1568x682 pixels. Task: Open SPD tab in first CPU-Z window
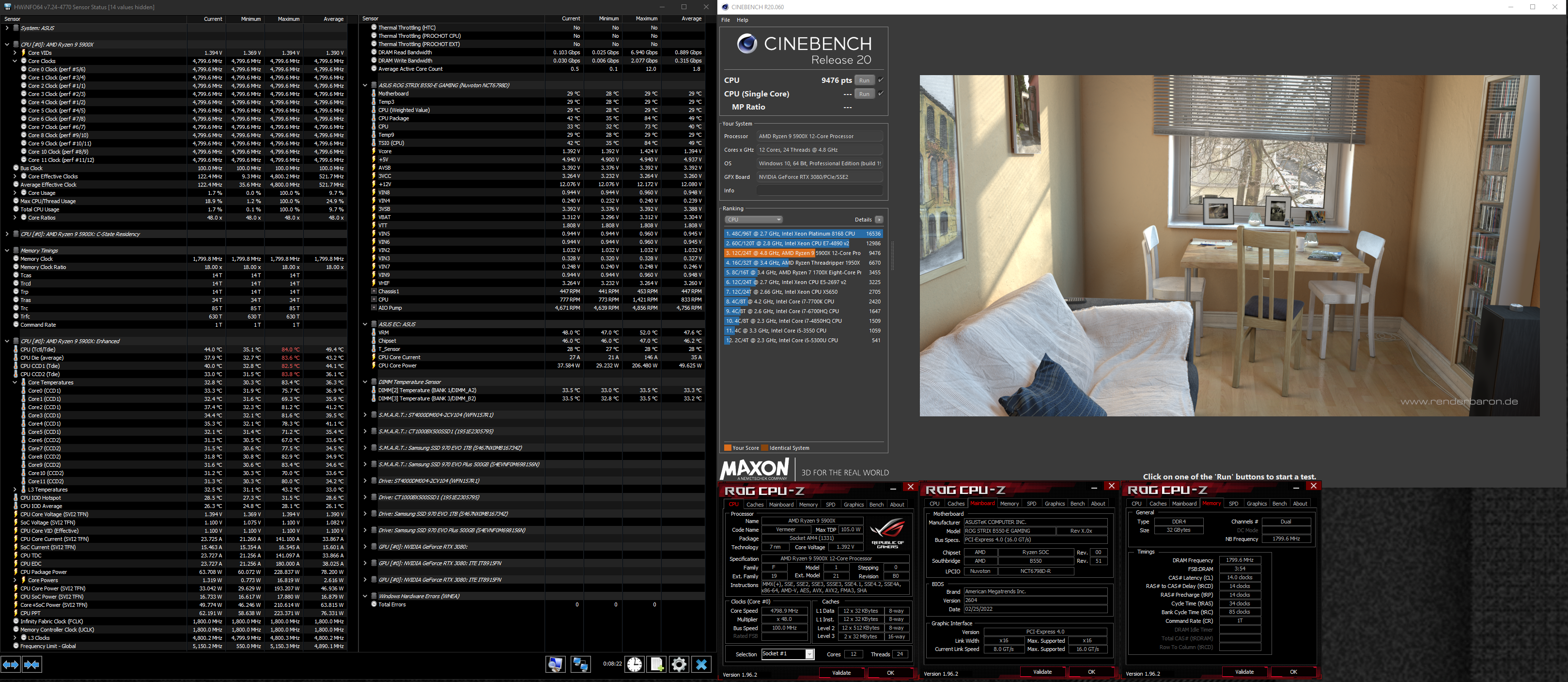click(x=830, y=504)
